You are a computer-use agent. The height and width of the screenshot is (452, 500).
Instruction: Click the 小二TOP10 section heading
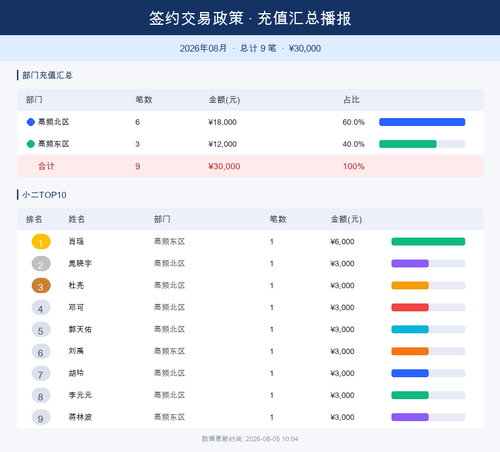[x=44, y=195]
